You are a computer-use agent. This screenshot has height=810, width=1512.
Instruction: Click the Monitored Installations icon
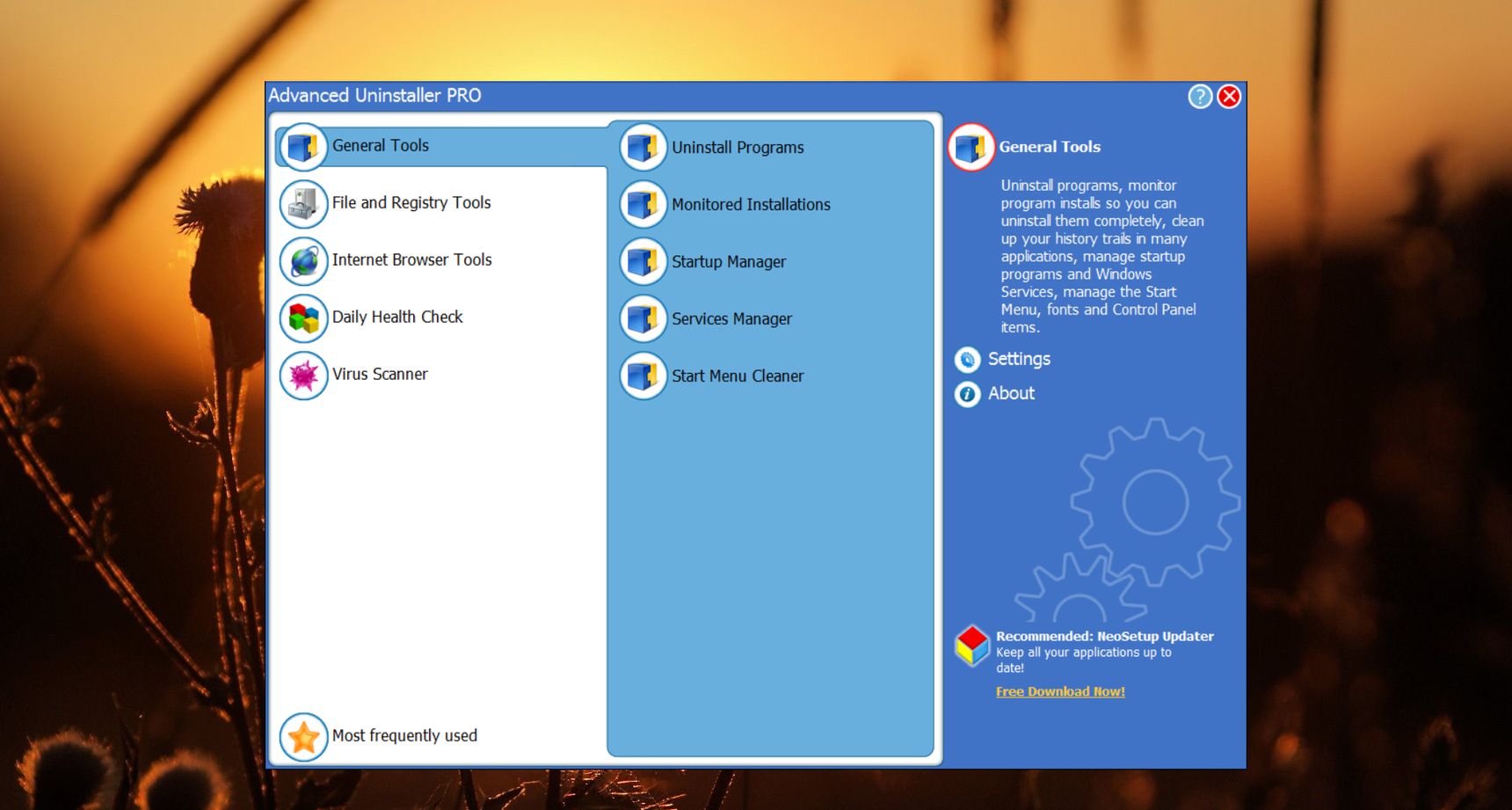[643, 204]
